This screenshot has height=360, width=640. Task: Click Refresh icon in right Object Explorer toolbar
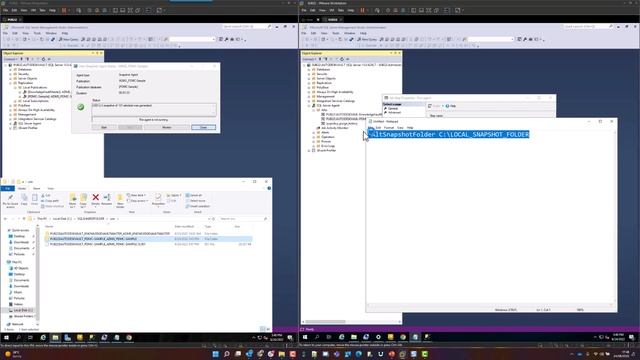[342, 59]
